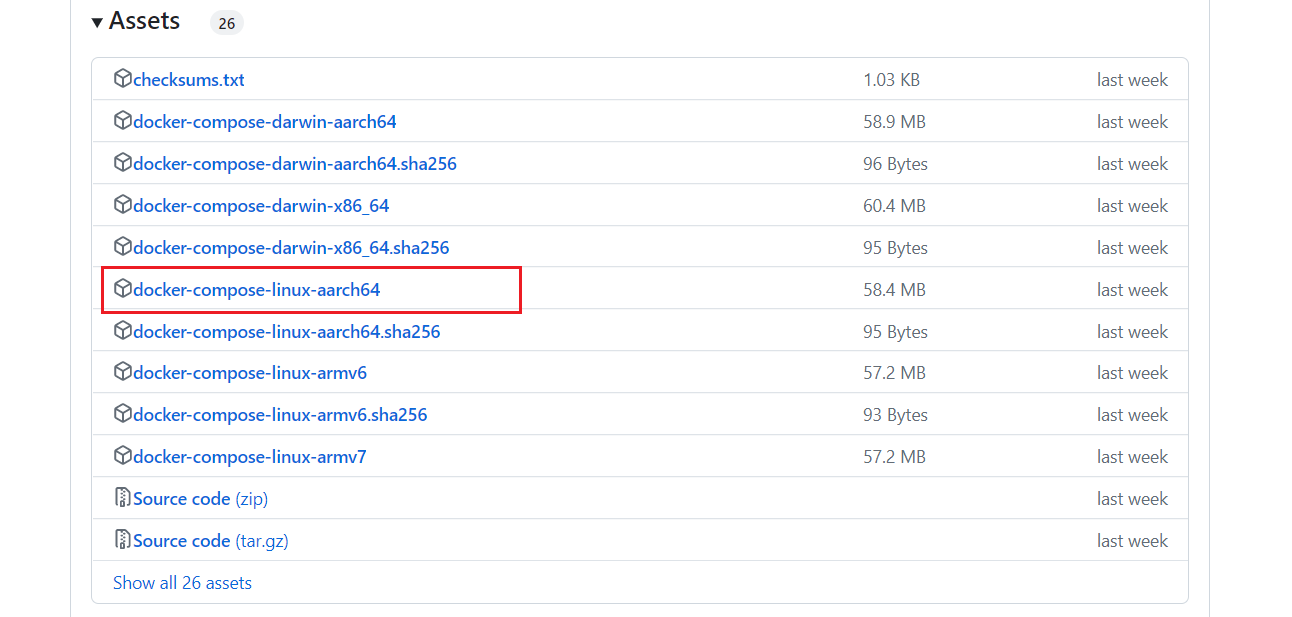Screen dimensions: 1292x617
Task: Click package icon for docker-compose-darwin-aarch64.sha256
Action: click(x=122, y=163)
